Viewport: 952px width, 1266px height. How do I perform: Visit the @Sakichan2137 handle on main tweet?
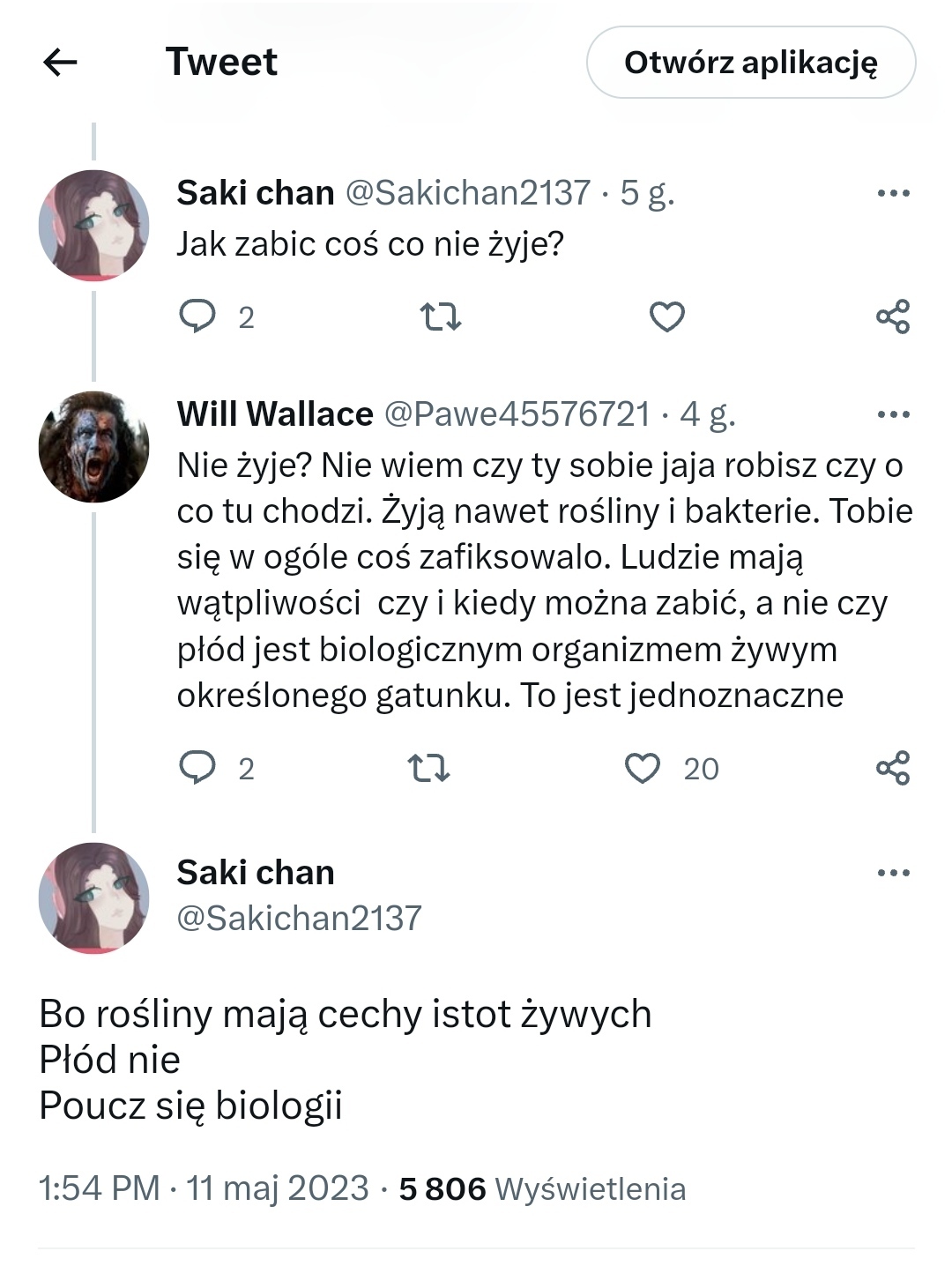point(299,919)
